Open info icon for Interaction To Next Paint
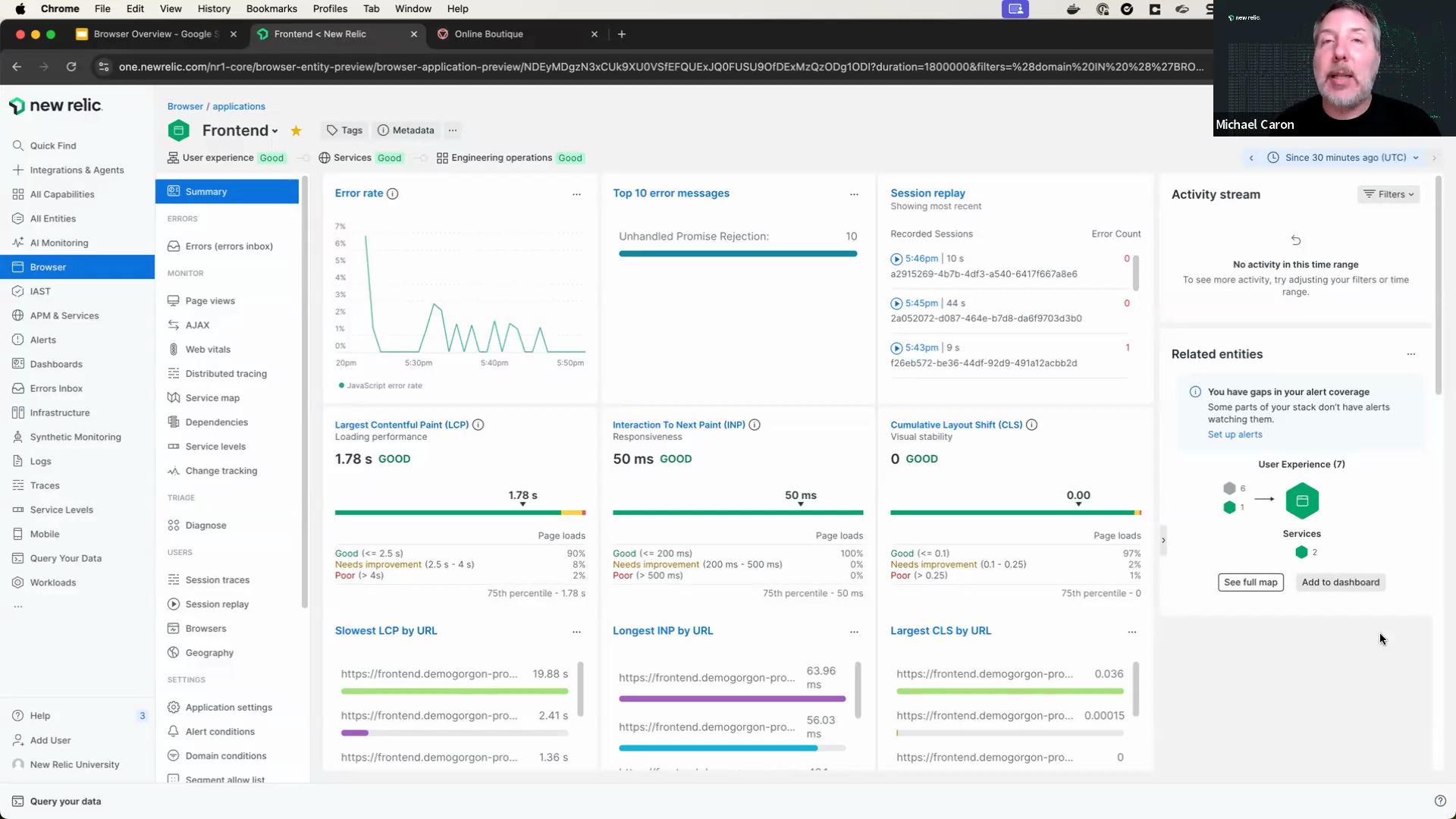 click(x=755, y=425)
